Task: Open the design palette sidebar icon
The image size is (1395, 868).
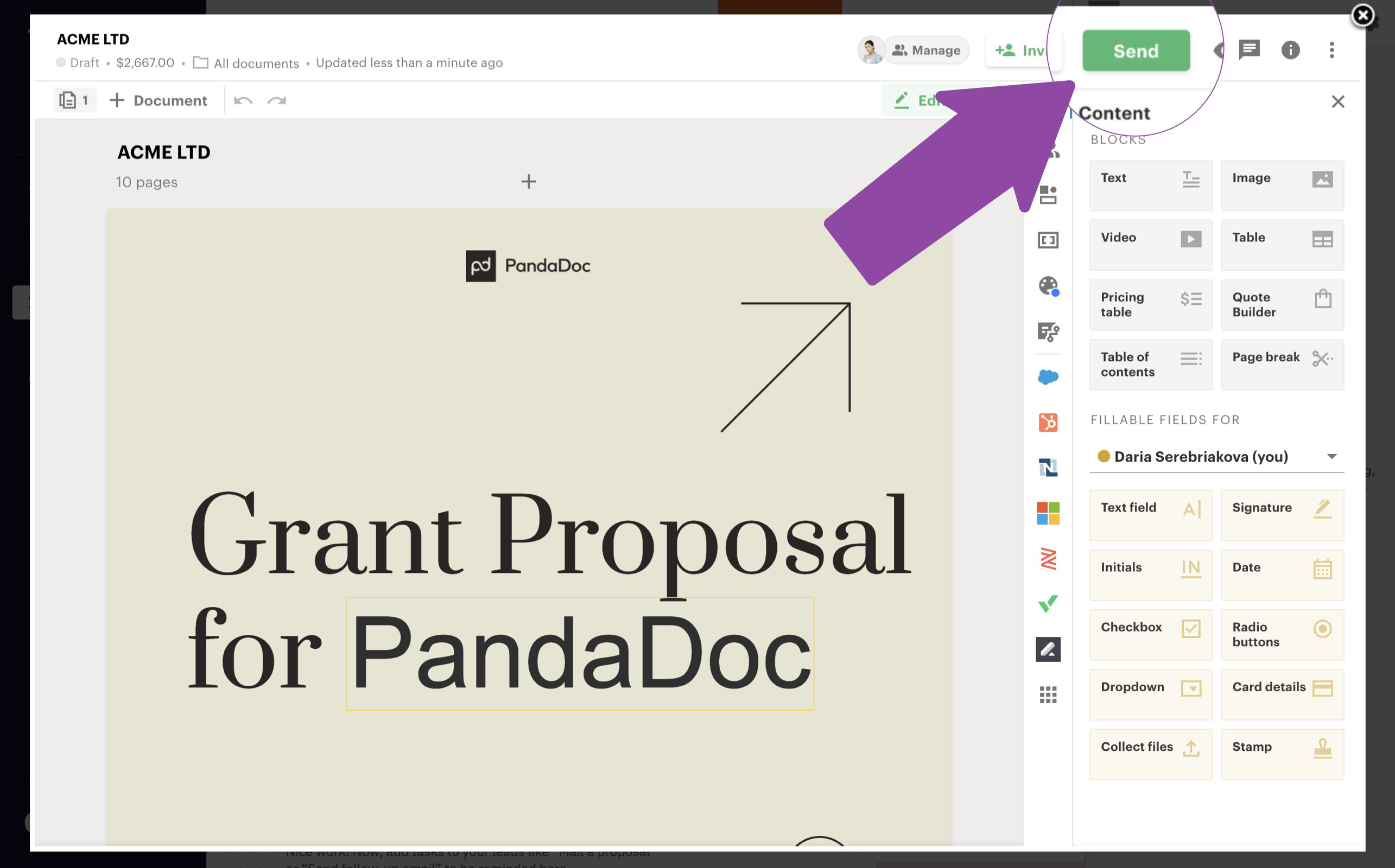Action: pos(1048,286)
